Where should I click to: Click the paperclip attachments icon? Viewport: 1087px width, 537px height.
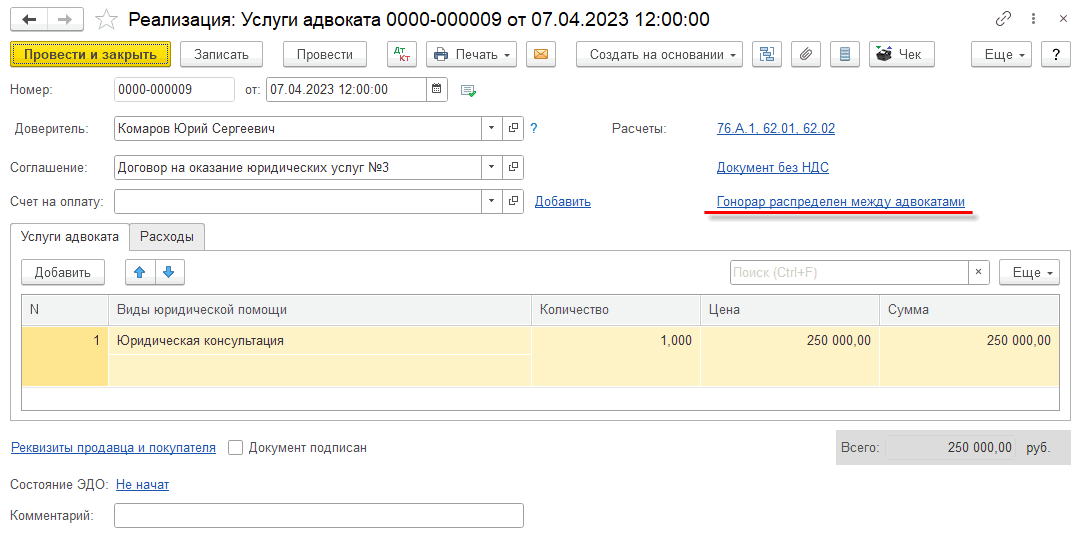[806, 54]
